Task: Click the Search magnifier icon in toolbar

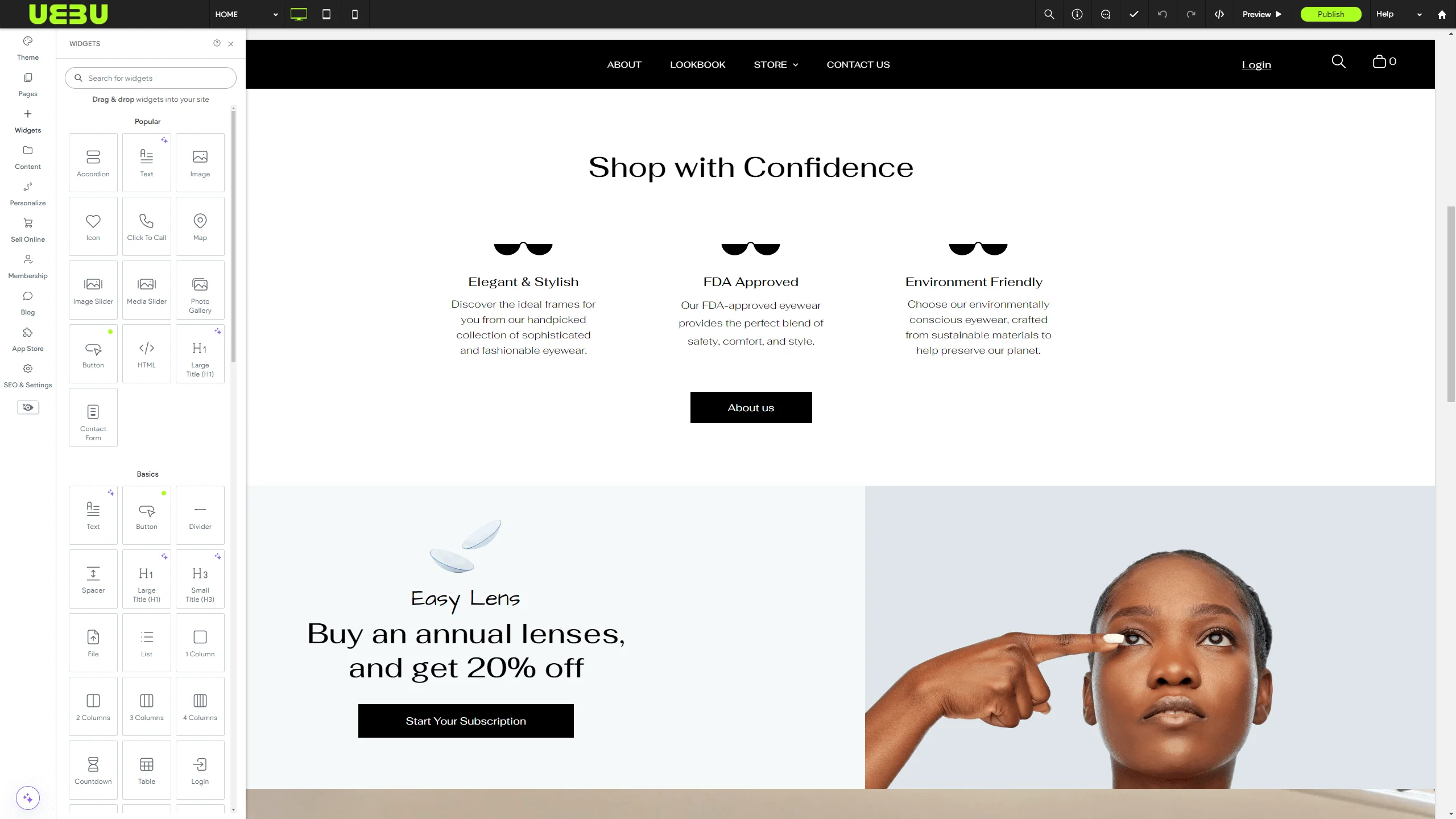Action: pos(1049,14)
